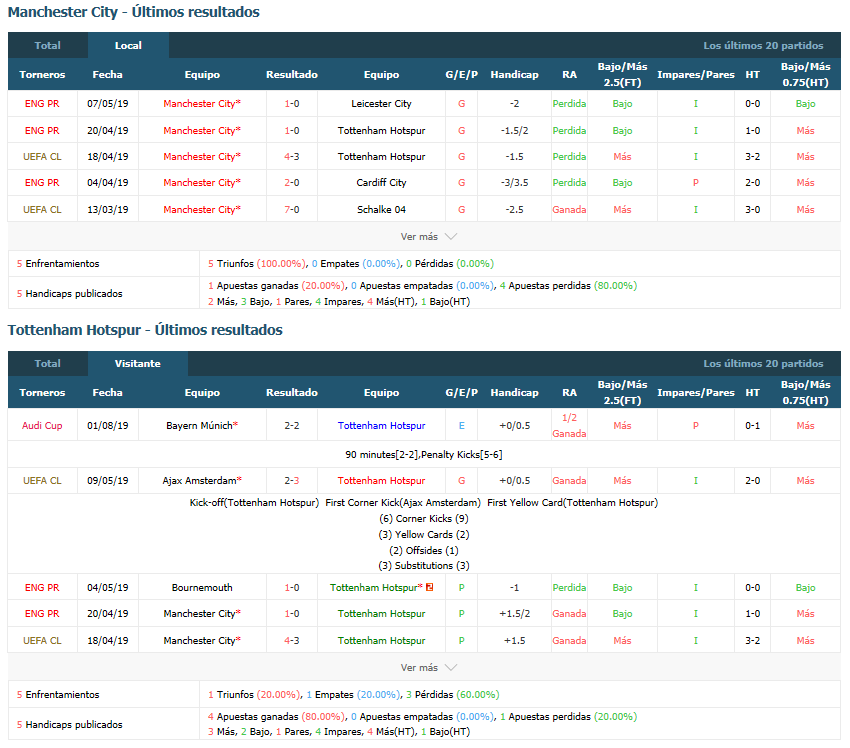Click the 1-0 result of Bournemouth match
Image resolution: width=850 pixels, height=748 pixels.
point(292,588)
